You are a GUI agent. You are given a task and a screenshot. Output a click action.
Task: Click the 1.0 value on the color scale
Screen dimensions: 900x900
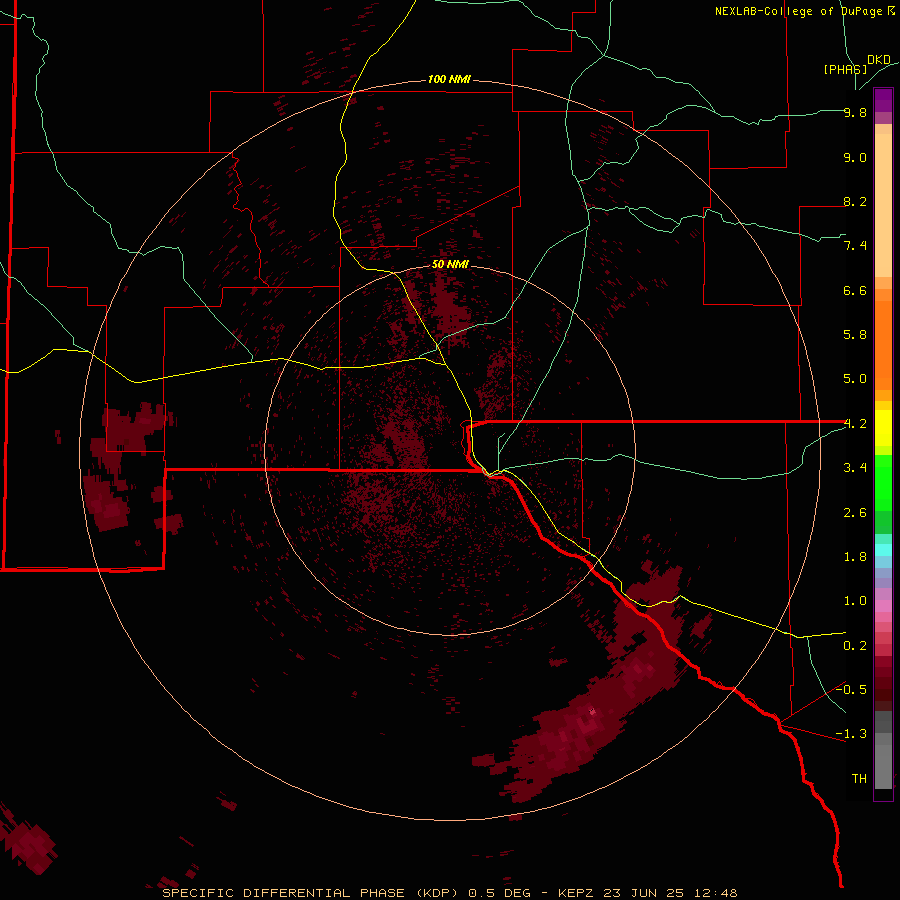point(855,601)
